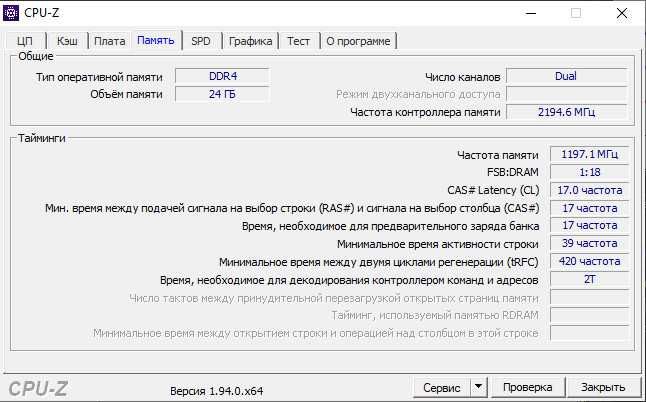Expand the Сервис dropdown arrow
The image size is (646, 402).
click(x=478, y=388)
